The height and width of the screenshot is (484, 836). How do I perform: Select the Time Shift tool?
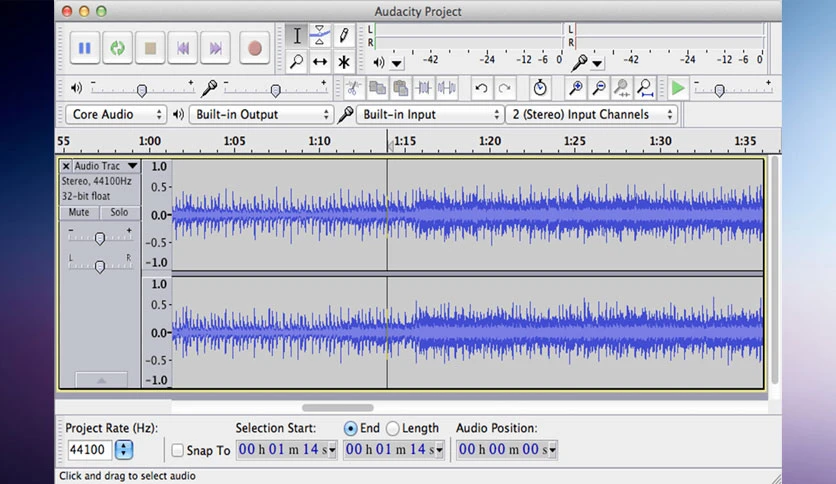[x=320, y=62]
